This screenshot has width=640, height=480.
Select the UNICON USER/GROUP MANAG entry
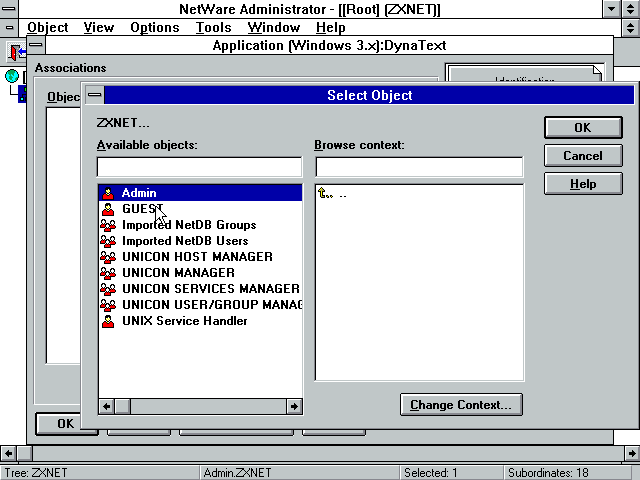[x=200, y=304]
